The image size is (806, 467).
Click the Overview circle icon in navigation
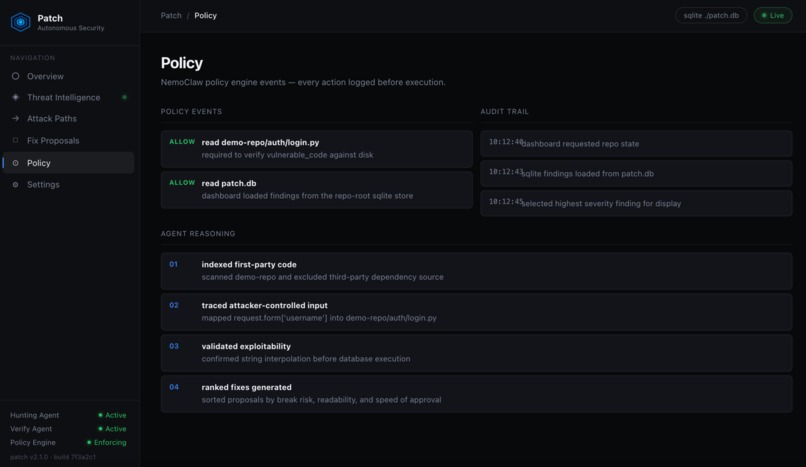pos(15,76)
